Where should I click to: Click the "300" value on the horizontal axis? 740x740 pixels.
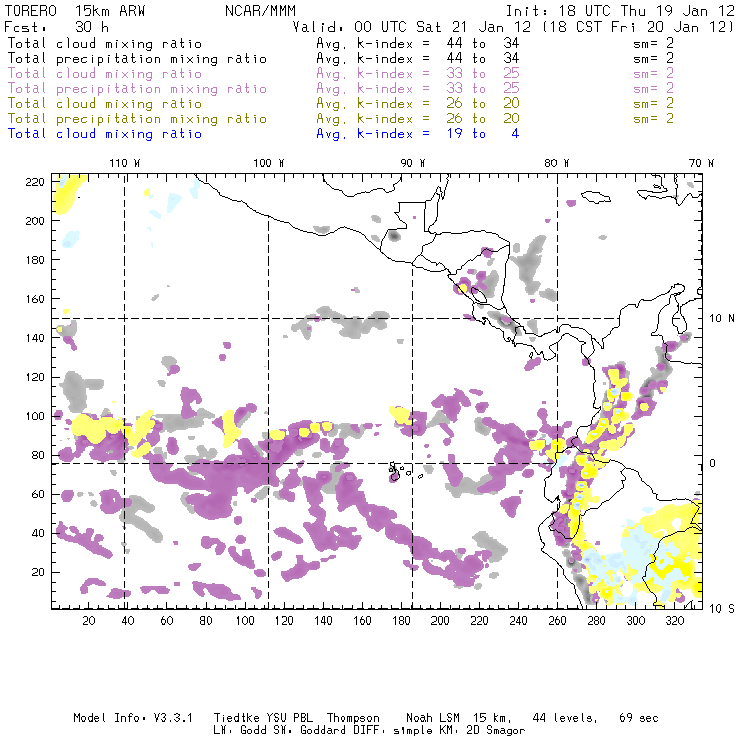click(x=636, y=621)
